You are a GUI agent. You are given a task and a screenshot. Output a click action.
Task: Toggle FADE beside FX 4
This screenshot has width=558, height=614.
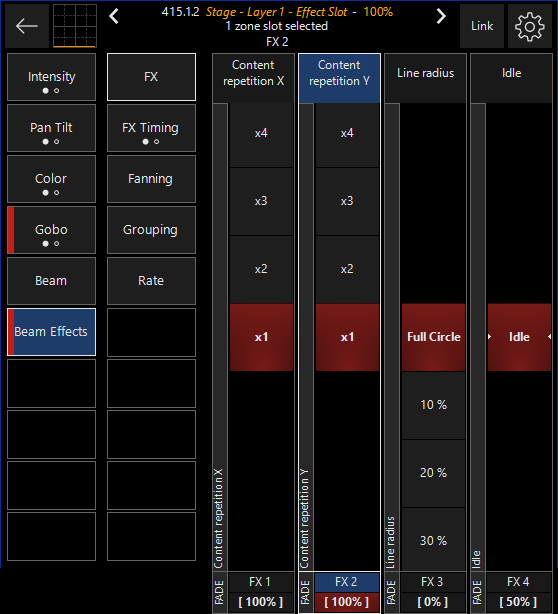[x=477, y=592]
